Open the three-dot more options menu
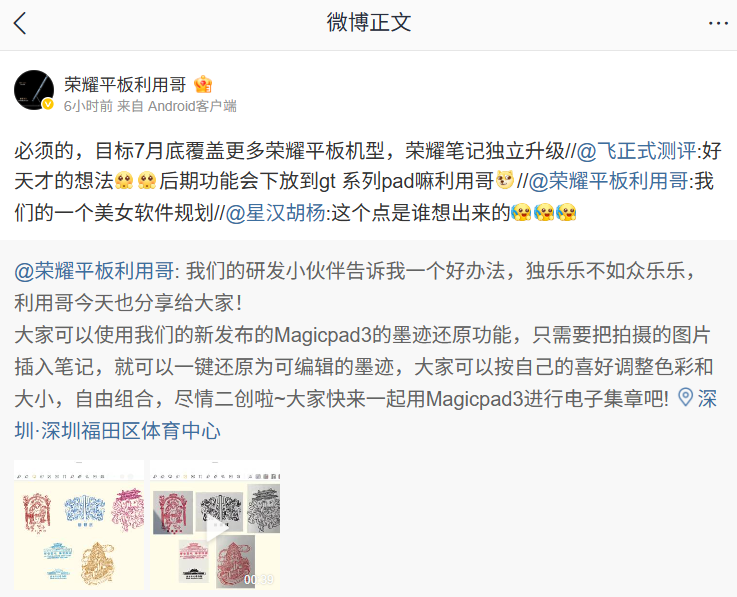This screenshot has width=737, height=597. coord(718,23)
